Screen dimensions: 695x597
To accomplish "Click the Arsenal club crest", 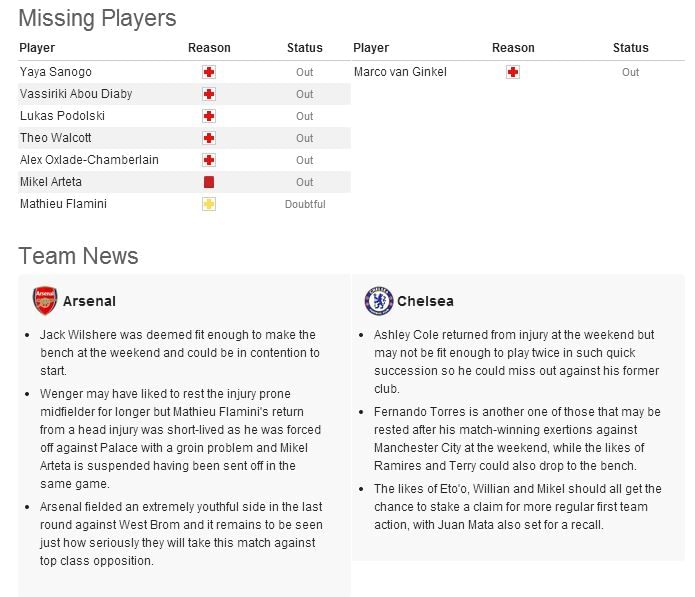I will coord(45,301).
